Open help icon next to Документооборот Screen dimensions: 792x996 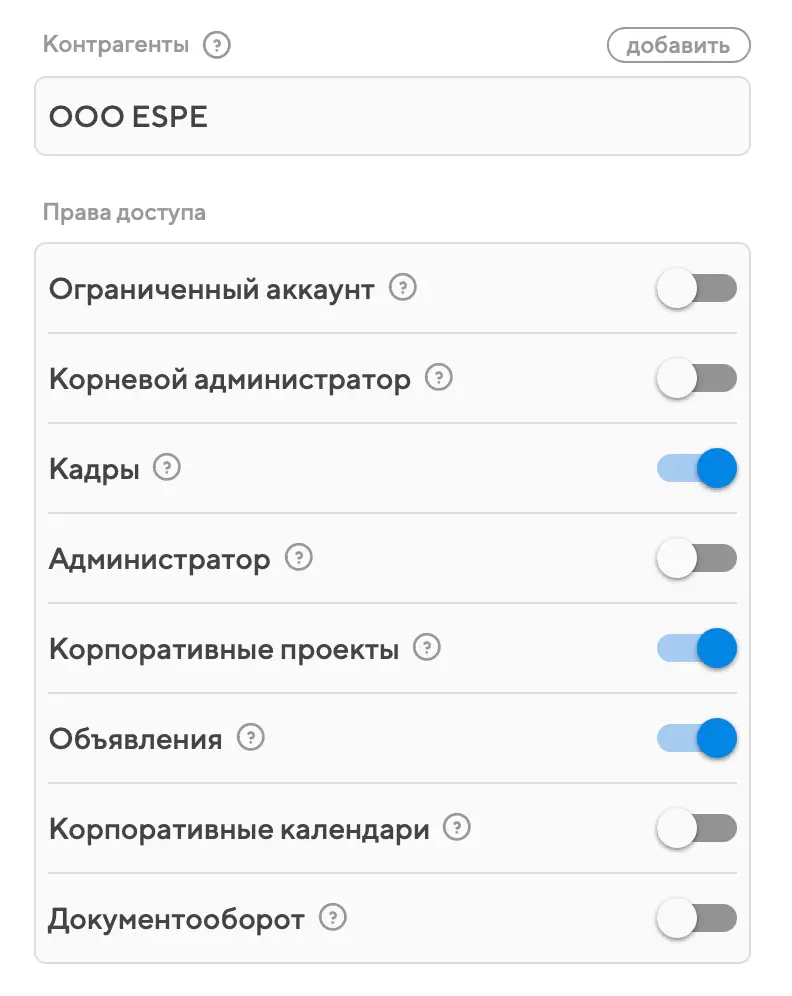(332, 918)
